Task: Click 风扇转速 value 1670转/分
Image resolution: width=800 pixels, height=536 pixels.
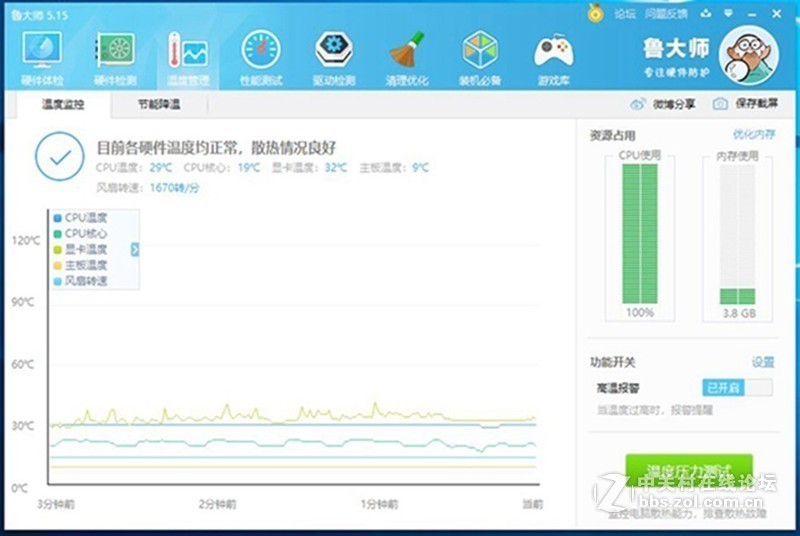Action: (x=174, y=188)
